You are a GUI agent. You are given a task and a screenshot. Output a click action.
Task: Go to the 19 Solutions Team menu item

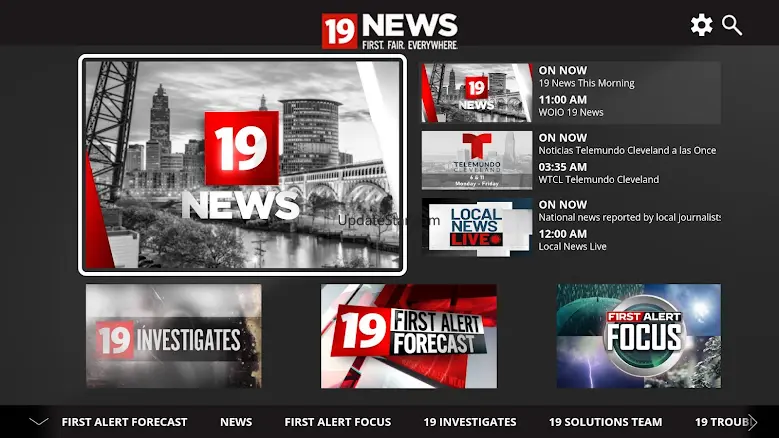coord(606,422)
